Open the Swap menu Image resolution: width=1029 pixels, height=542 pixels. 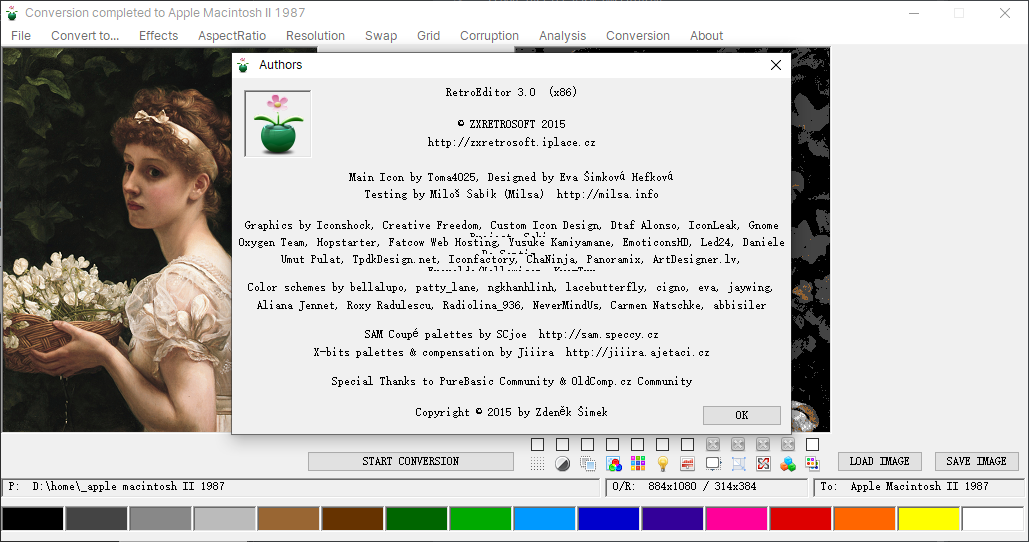pos(381,35)
